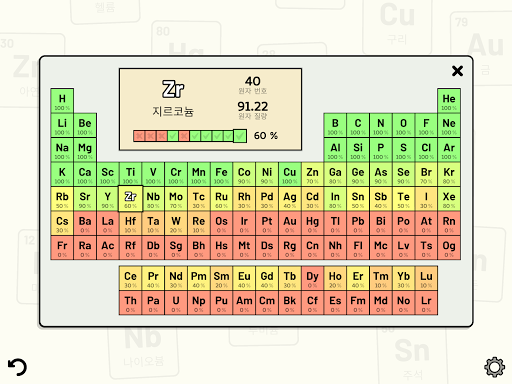
Task: Open the settings gear icon
Action: [x=494, y=367]
